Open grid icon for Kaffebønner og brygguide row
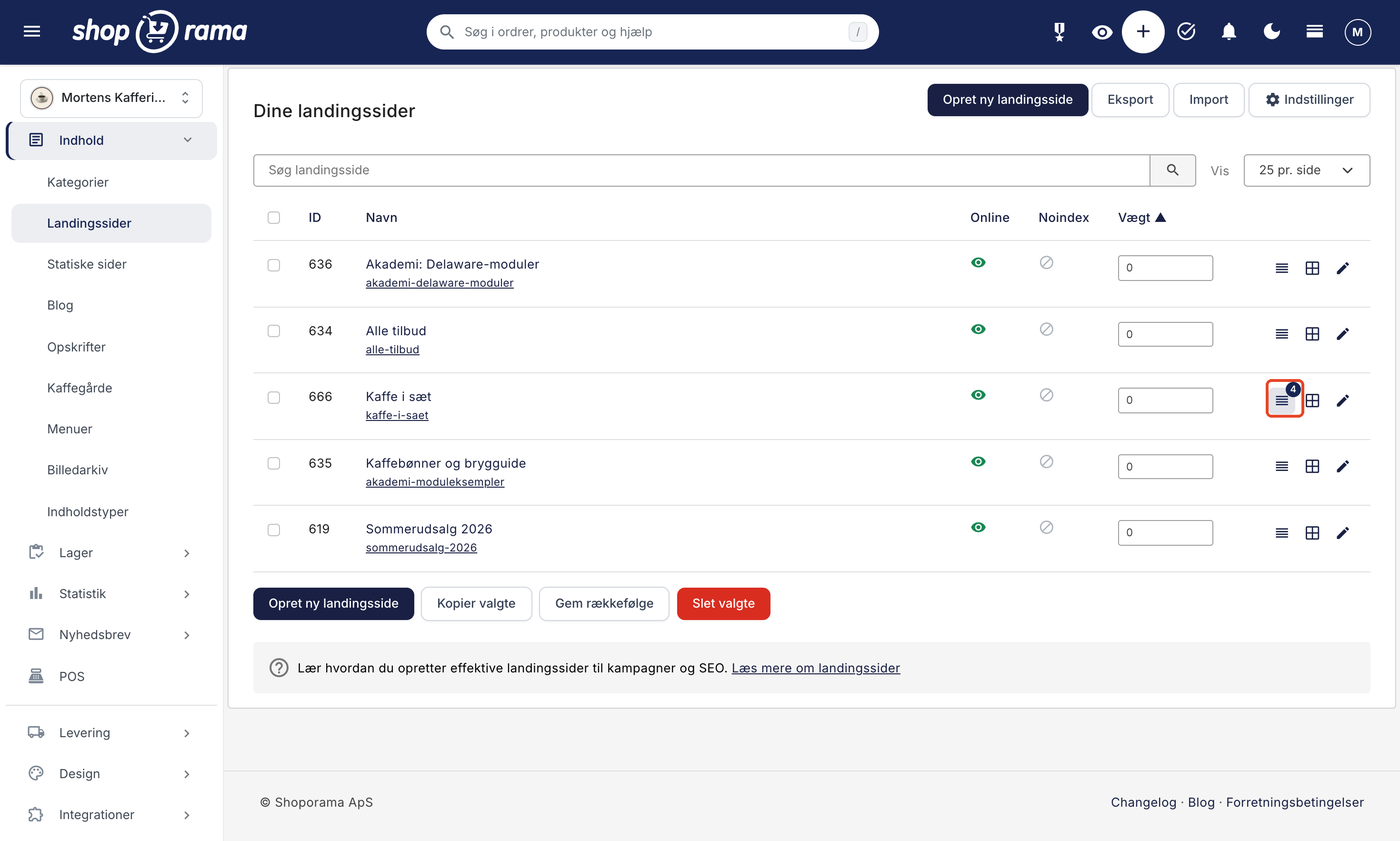 [x=1312, y=466]
